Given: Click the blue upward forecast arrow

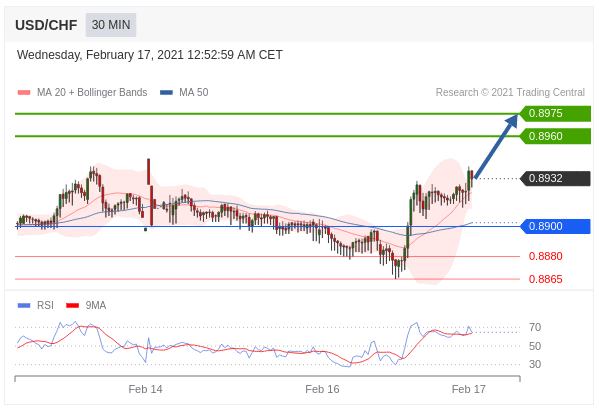Looking at the screenshot, I should [x=496, y=146].
